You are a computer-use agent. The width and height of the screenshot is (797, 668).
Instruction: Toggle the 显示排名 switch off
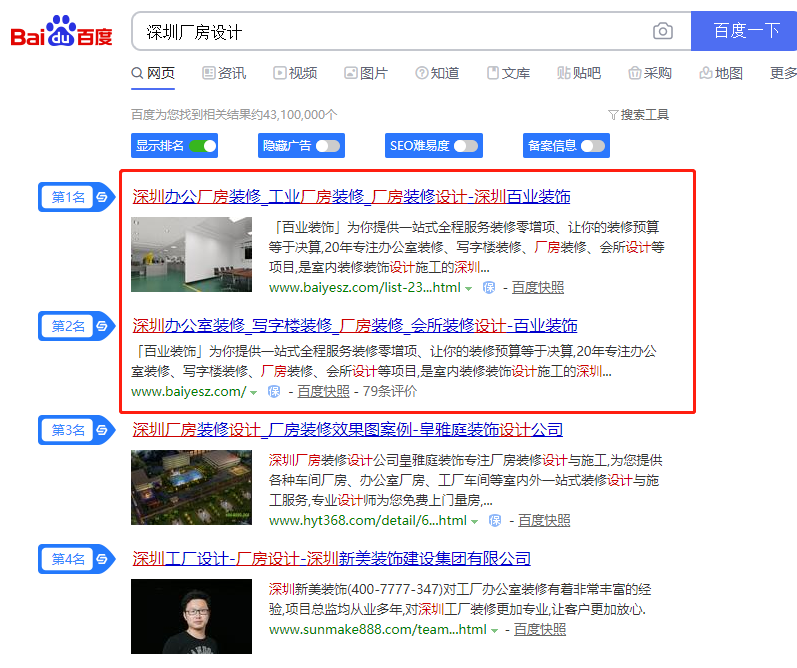tap(203, 146)
